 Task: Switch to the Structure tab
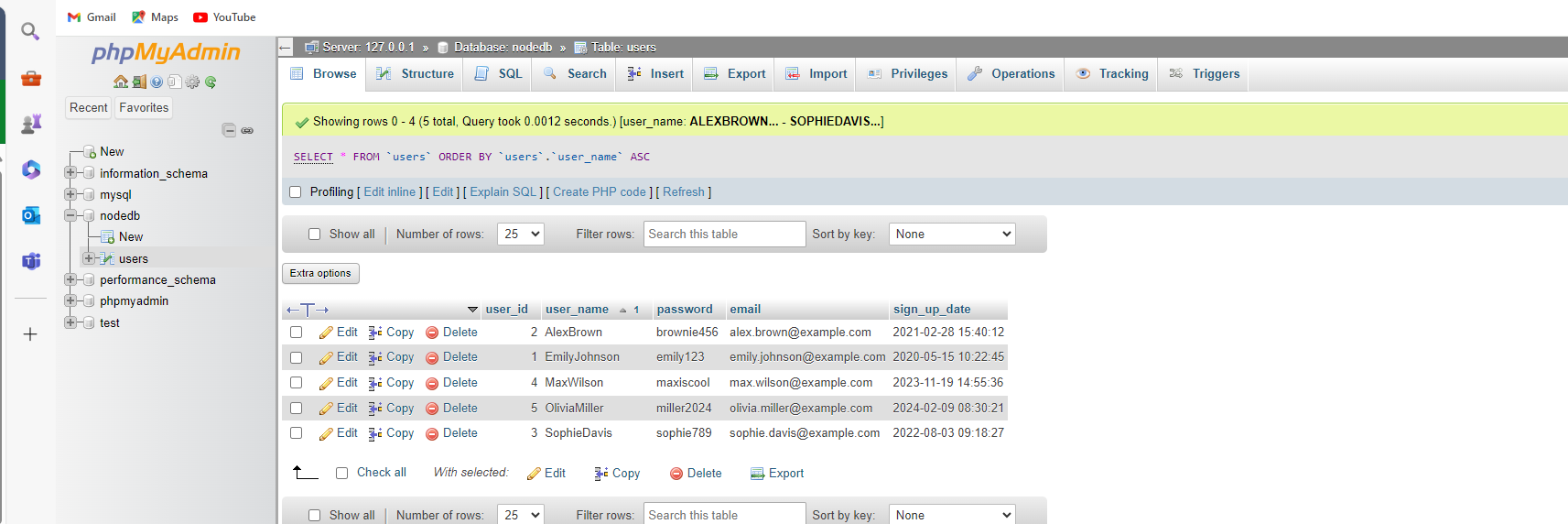coord(416,74)
